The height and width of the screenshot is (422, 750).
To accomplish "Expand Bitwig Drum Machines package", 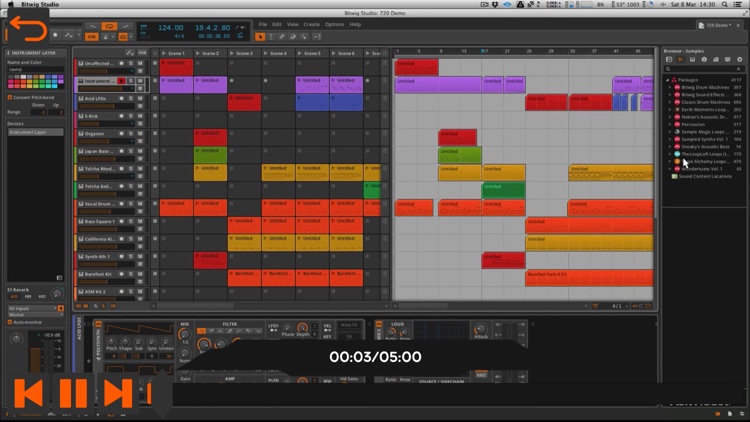I will click(x=670, y=88).
